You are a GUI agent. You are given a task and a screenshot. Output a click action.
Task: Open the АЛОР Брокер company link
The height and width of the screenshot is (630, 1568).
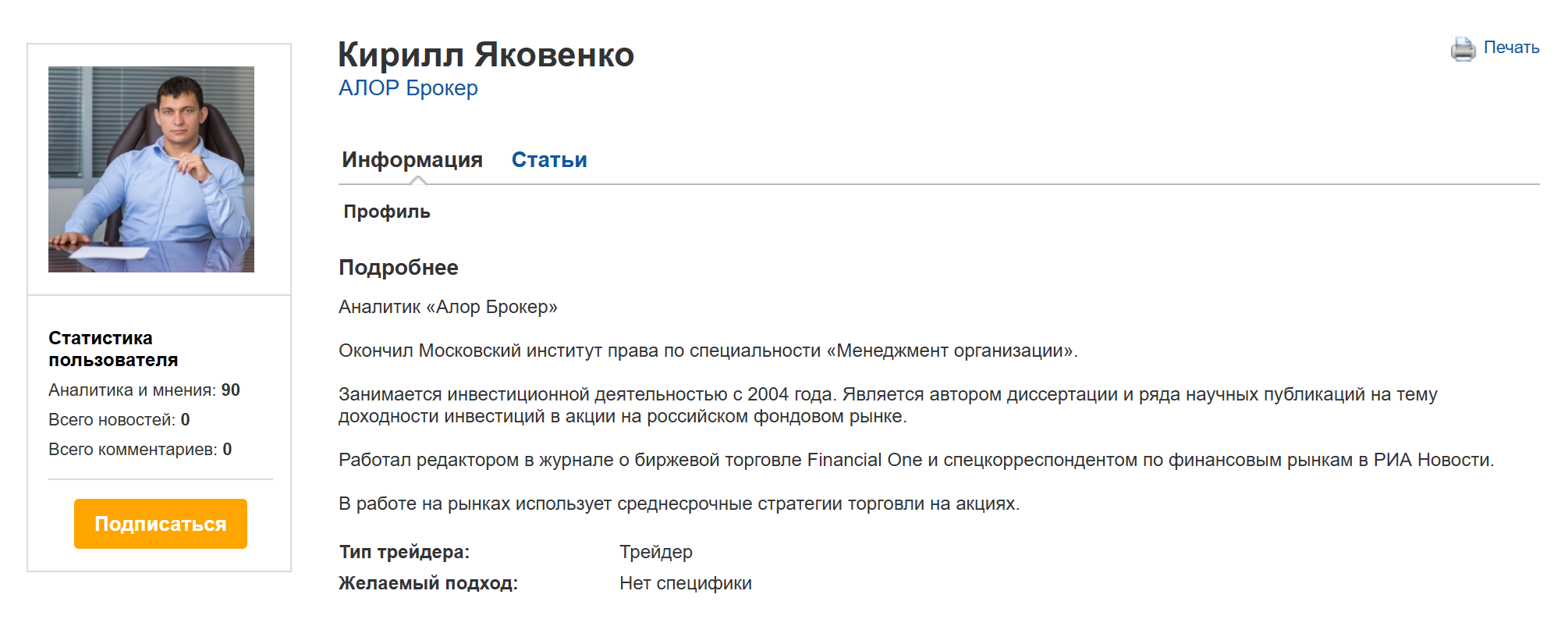408,88
